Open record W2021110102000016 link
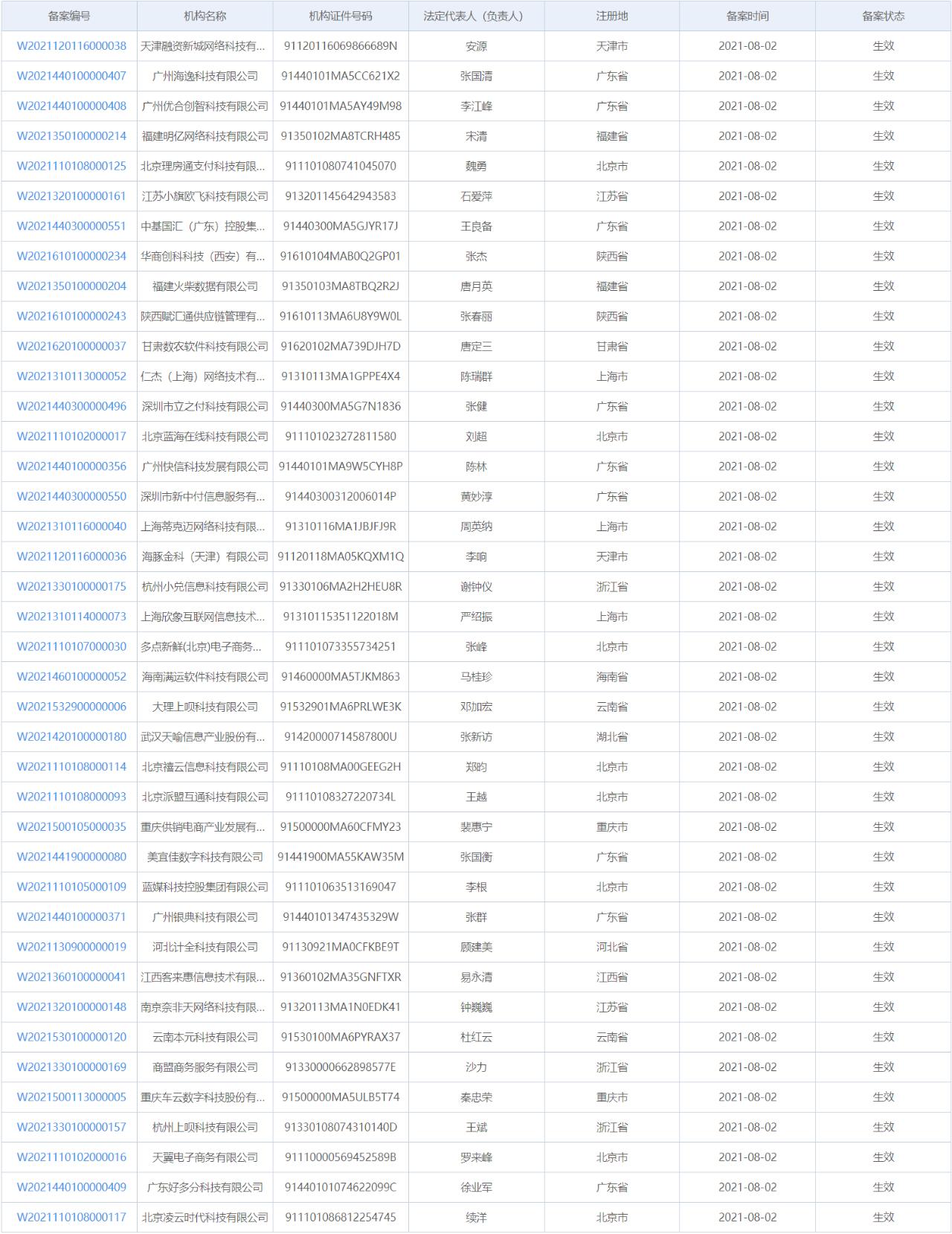Screen dimensions: 952x1234 point(71,1157)
